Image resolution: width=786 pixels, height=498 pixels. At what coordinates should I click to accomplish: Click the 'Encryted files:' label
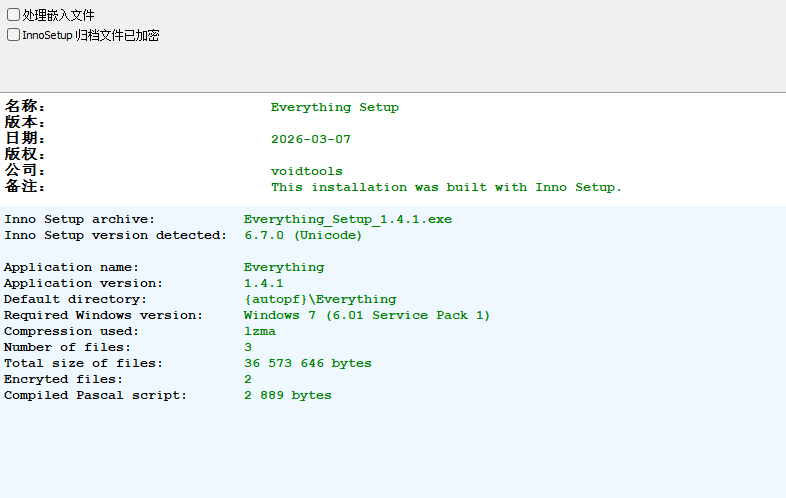pos(63,380)
